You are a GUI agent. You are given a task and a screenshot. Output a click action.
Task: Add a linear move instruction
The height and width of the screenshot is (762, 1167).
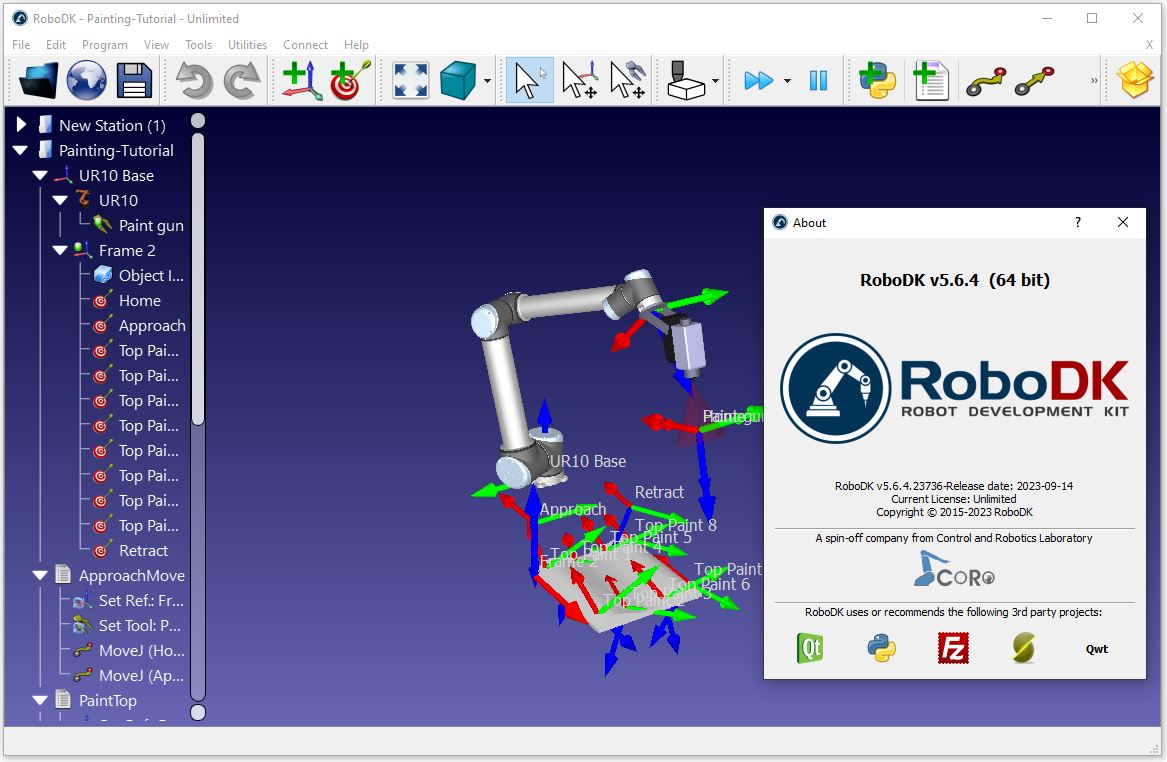(1035, 80)
